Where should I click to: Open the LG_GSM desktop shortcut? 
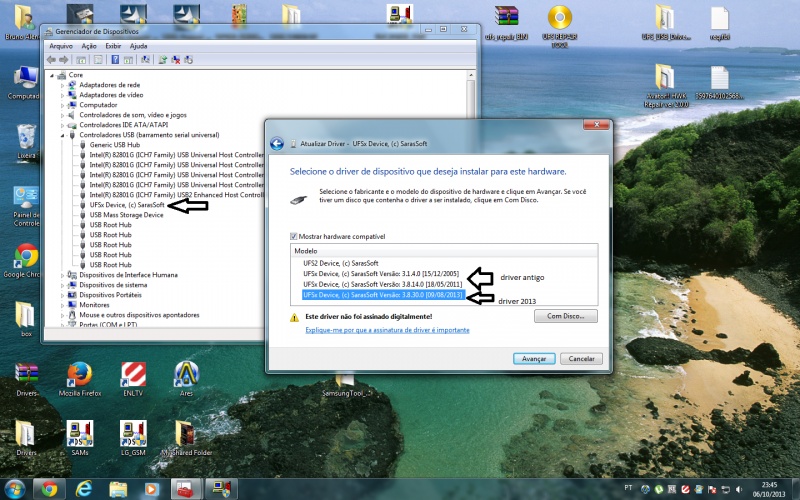[133, 438]
